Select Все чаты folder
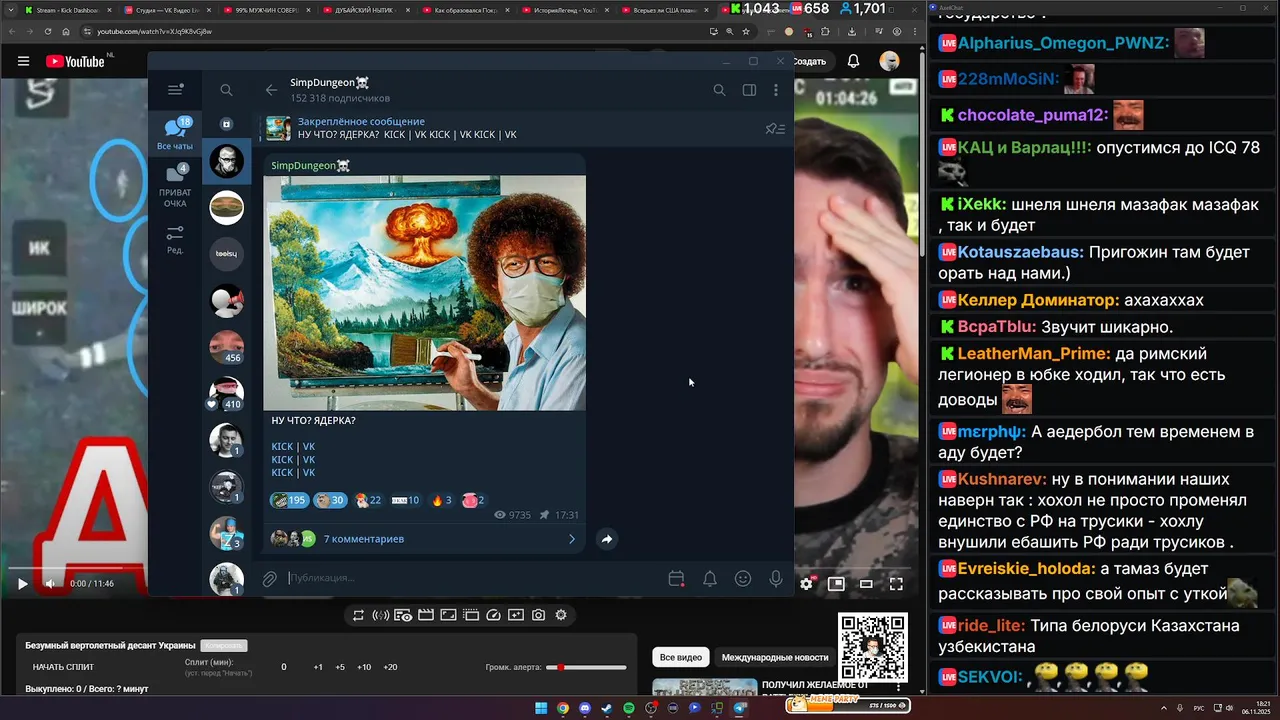 pos(175,134)
